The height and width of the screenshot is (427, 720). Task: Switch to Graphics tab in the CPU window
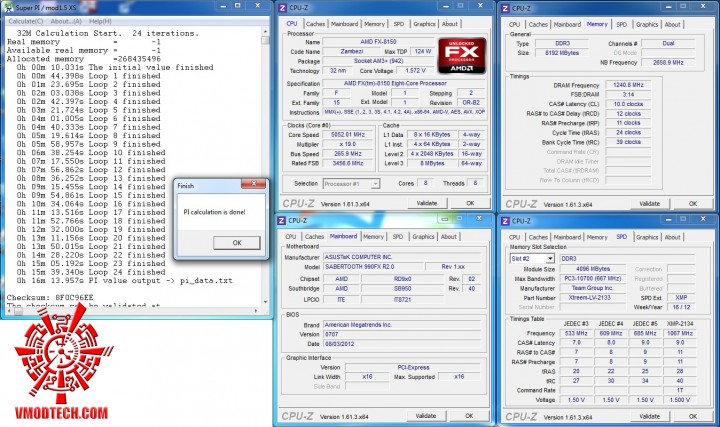424,24
